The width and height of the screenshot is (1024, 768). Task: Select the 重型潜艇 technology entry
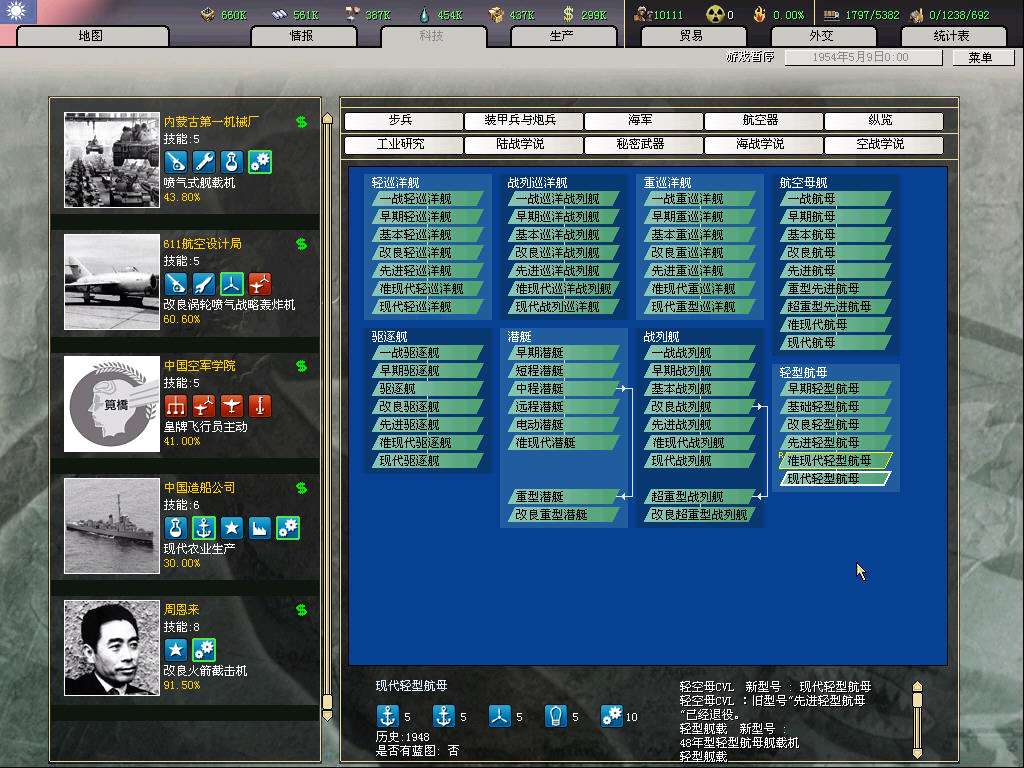(x=558, y=497)
